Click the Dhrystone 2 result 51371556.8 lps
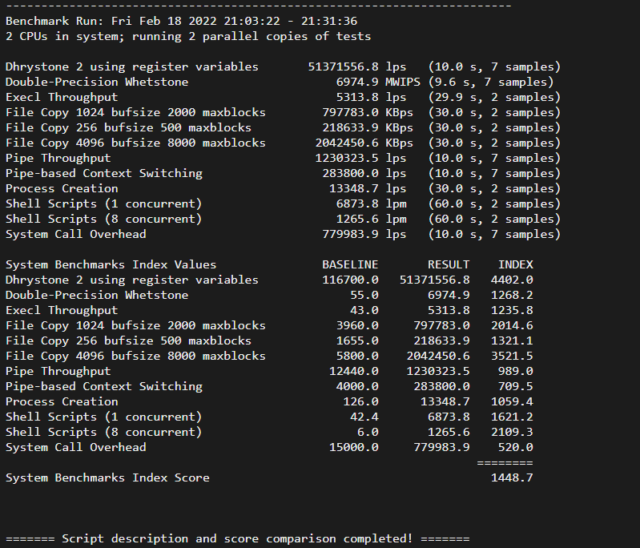This screenshot has width=640, height=548. point(359,67)
